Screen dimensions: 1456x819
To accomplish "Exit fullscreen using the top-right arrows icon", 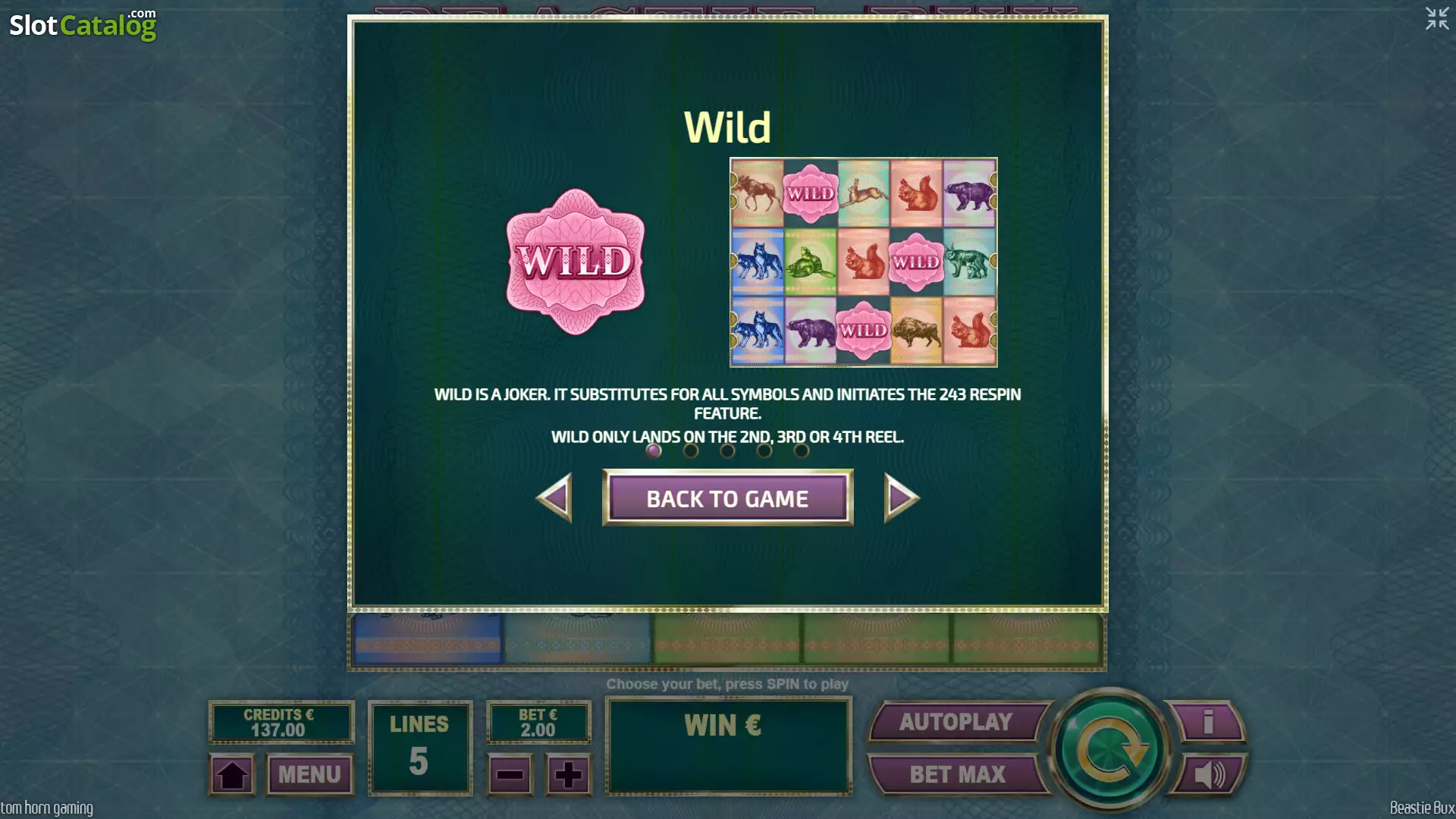I will pos(1437,18).
